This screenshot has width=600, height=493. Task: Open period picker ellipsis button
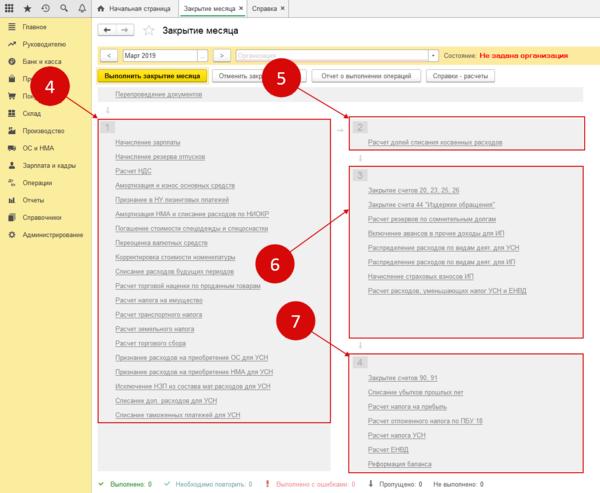[202, 56]
